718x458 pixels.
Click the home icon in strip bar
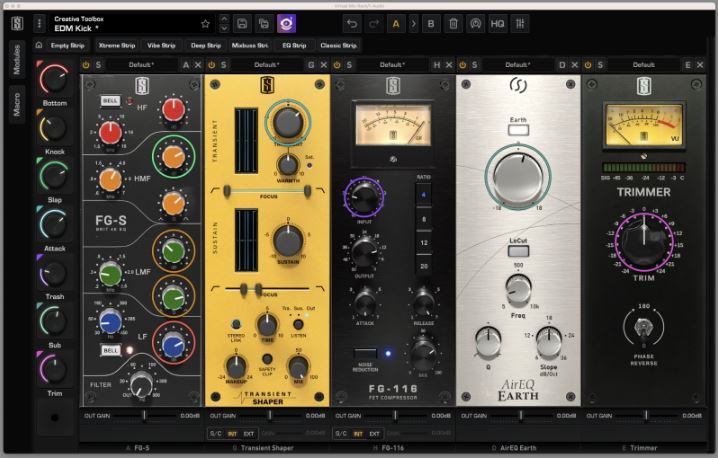pyautogui.click(x=39, y=45)
